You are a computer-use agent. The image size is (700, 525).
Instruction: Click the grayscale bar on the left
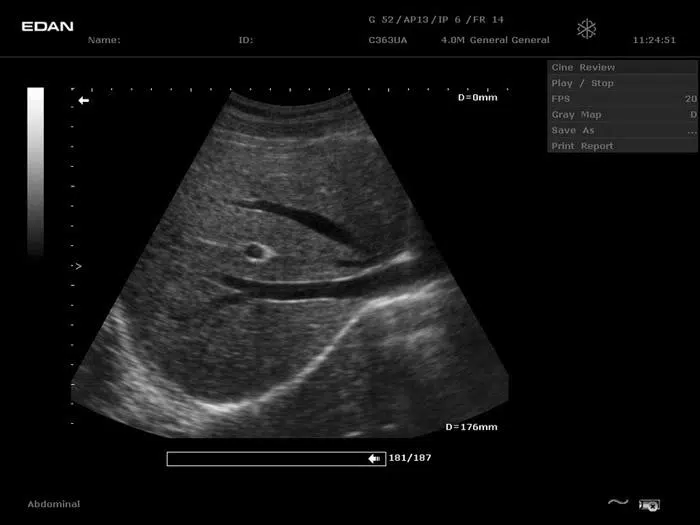[35, 170]
